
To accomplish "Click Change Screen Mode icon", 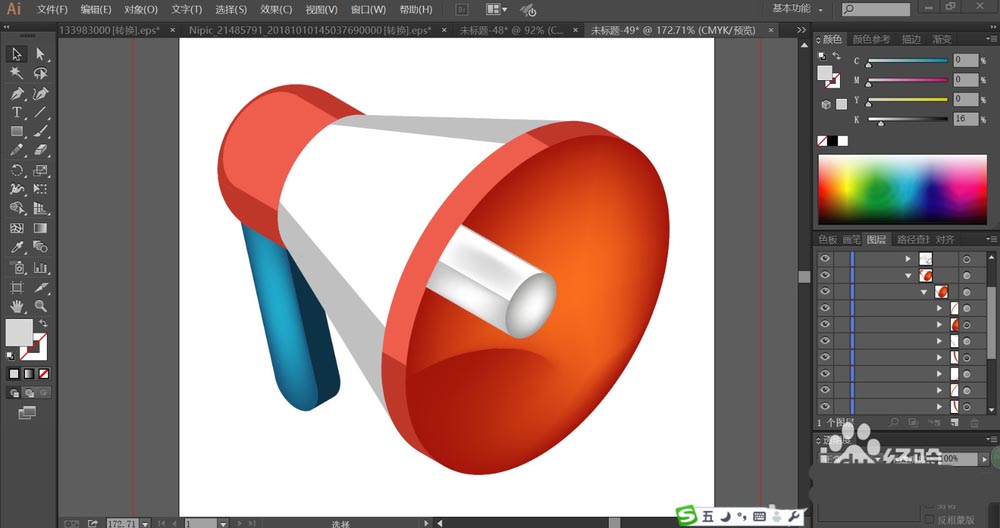I will pos(27,413).
